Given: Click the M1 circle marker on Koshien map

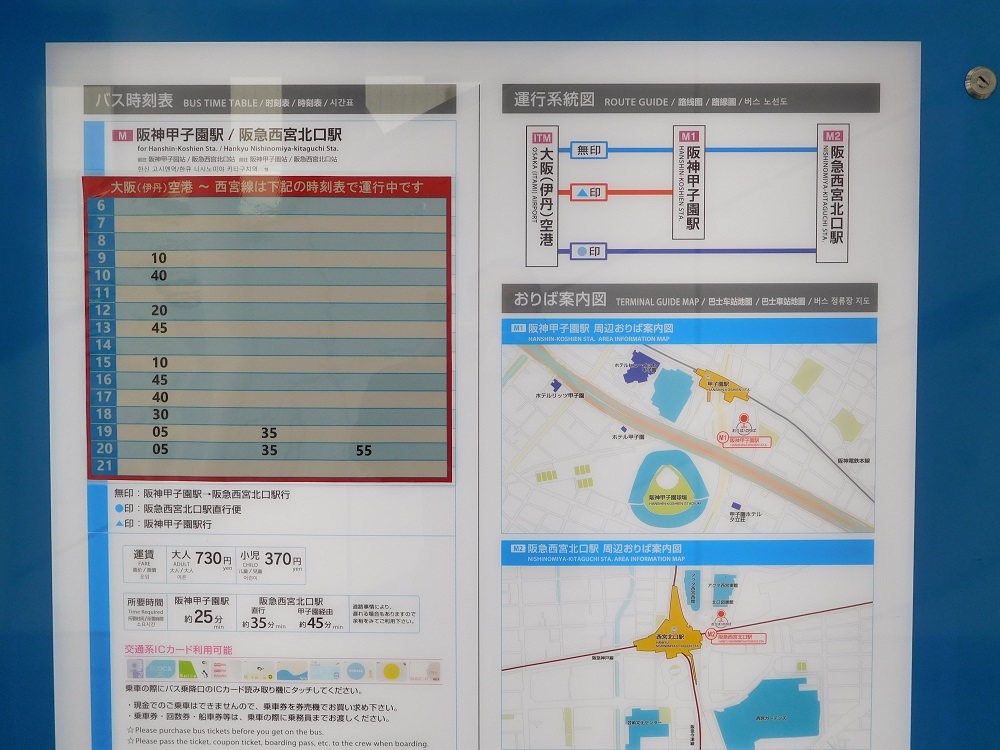Looking at the screenshot, I should (723, 438).
